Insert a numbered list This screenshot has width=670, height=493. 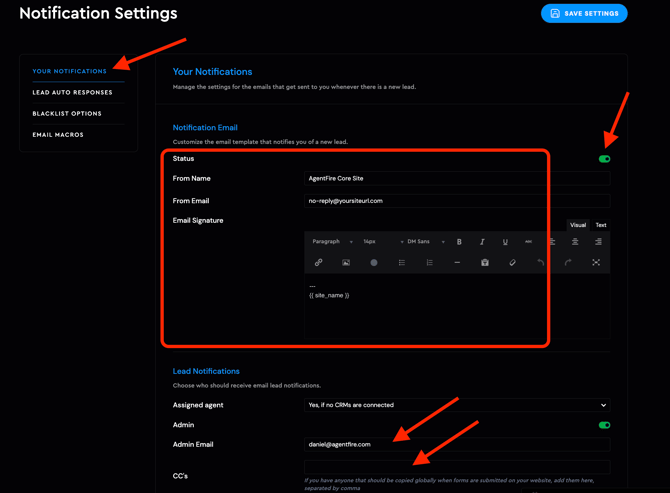[x=429, y=263]
